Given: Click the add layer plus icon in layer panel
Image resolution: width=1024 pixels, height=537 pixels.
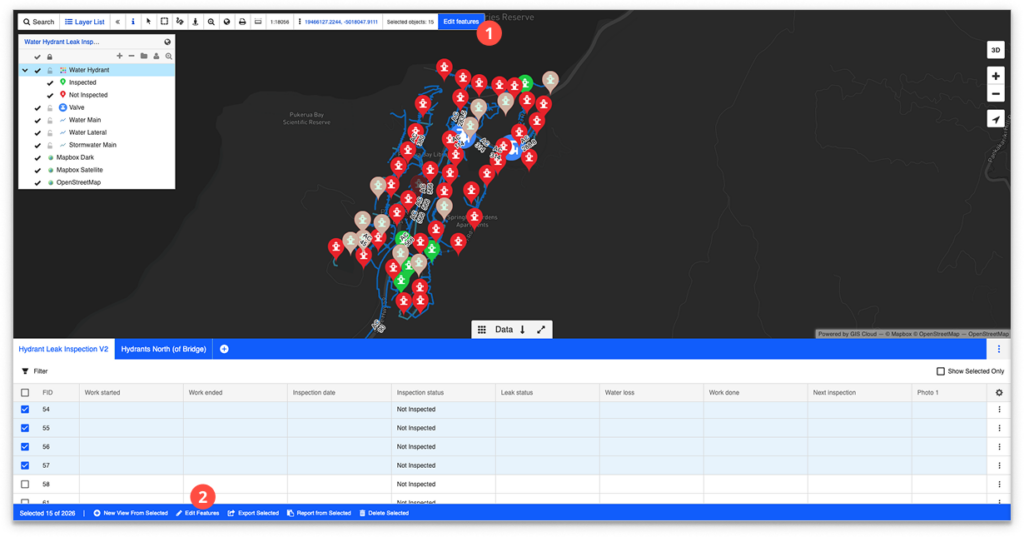Looking at the screenshot, I should pyautogui.click(x=120, y=56).
